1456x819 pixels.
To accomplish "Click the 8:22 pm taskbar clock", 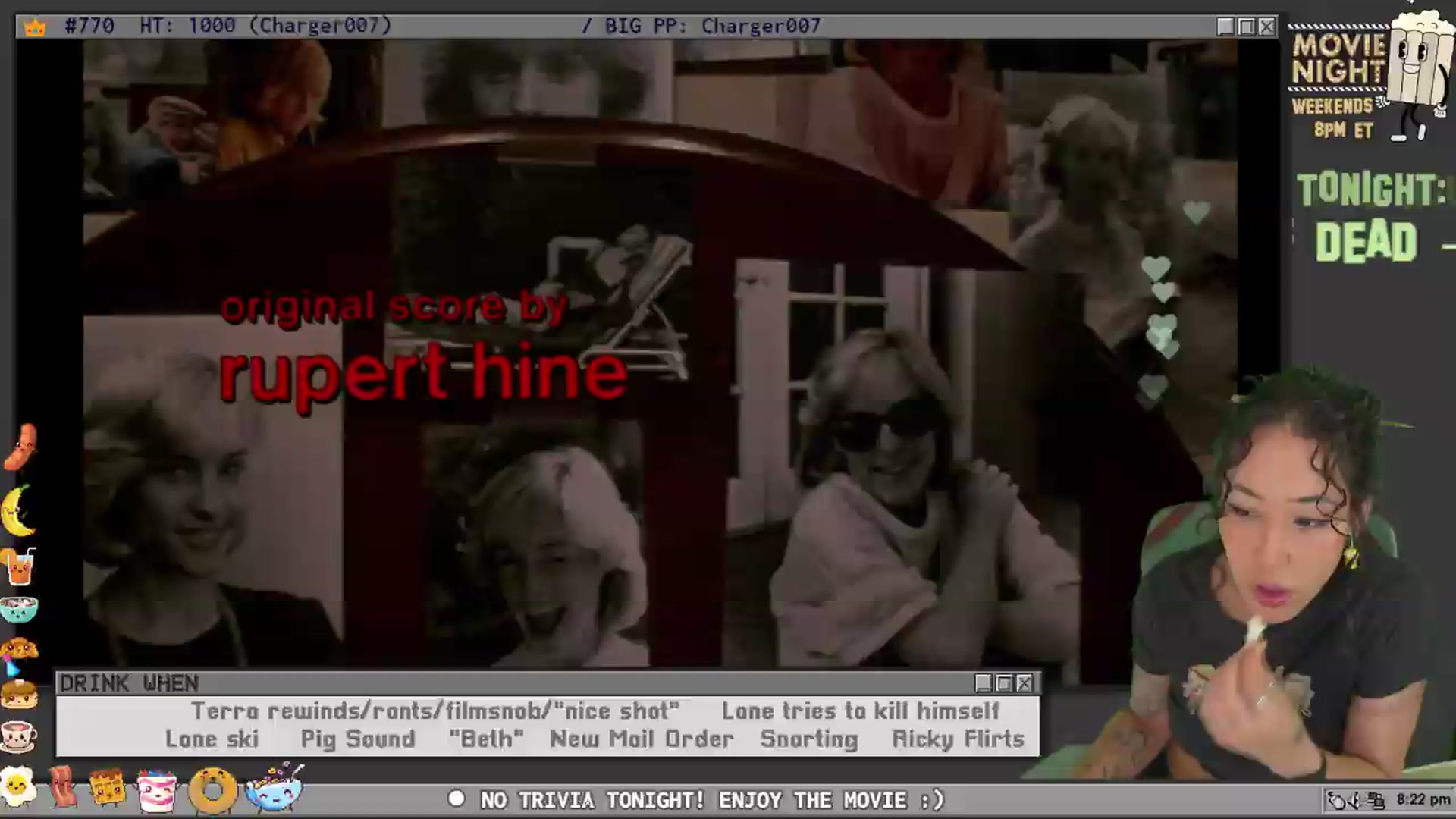I will point(1423,799).
